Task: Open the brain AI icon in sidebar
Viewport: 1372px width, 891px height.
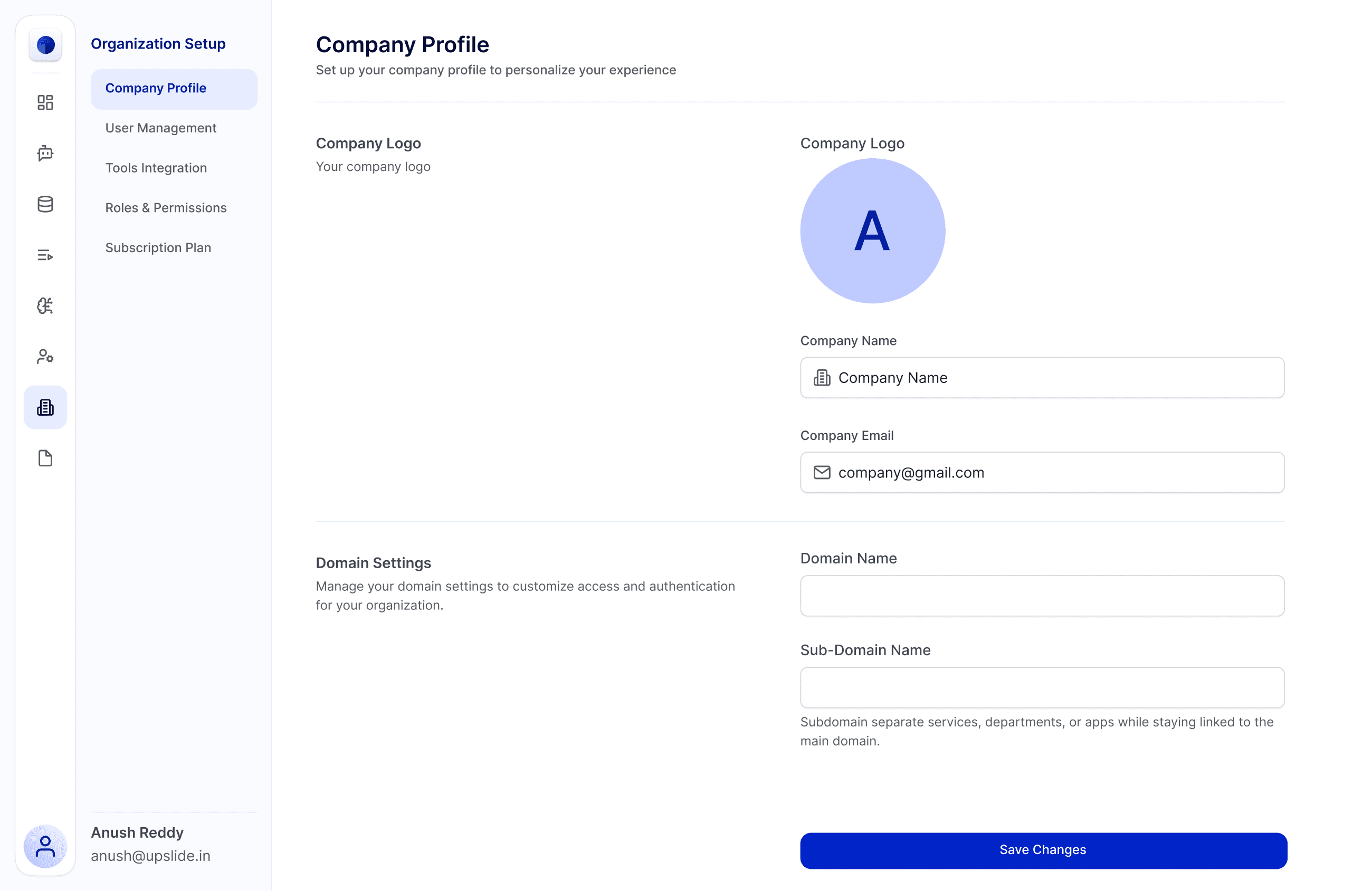Action: (45, 305)
